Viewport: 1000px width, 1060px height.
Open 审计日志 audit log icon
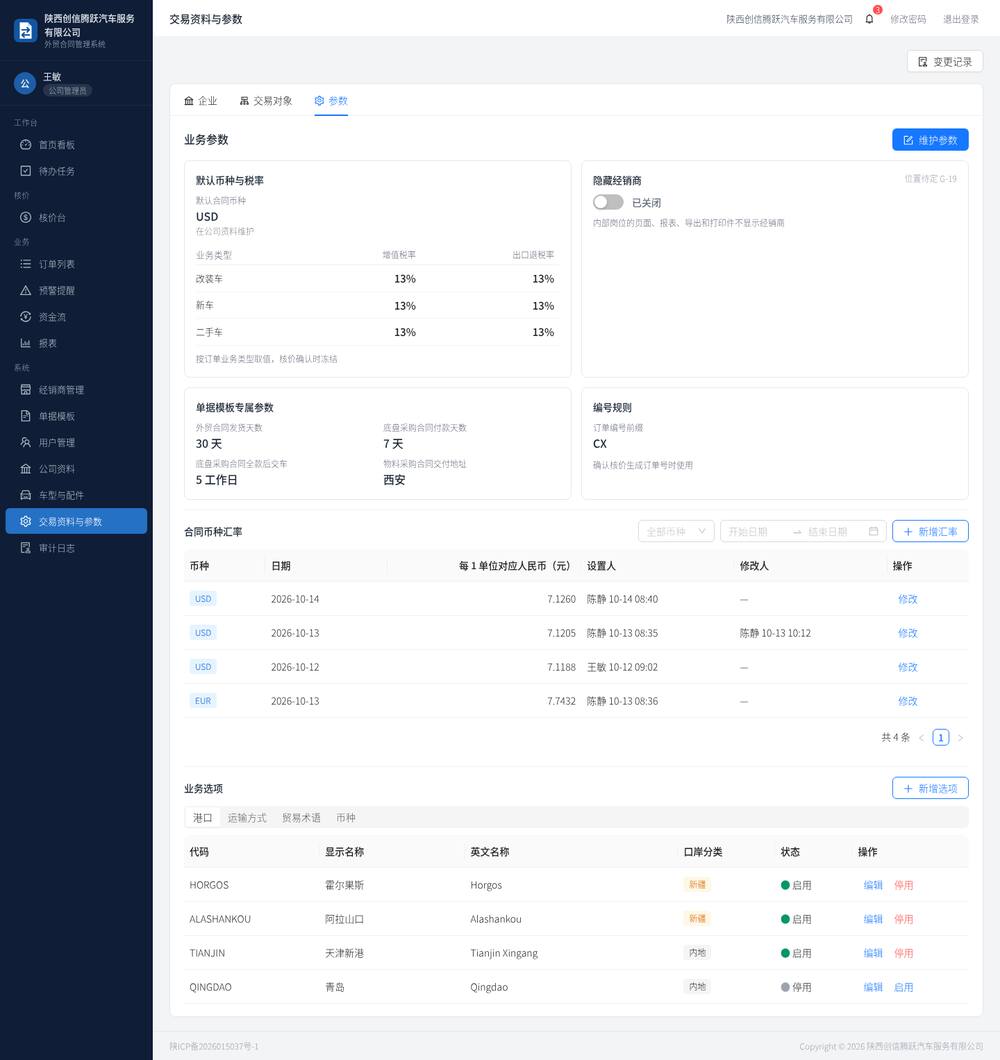point(26,548)
